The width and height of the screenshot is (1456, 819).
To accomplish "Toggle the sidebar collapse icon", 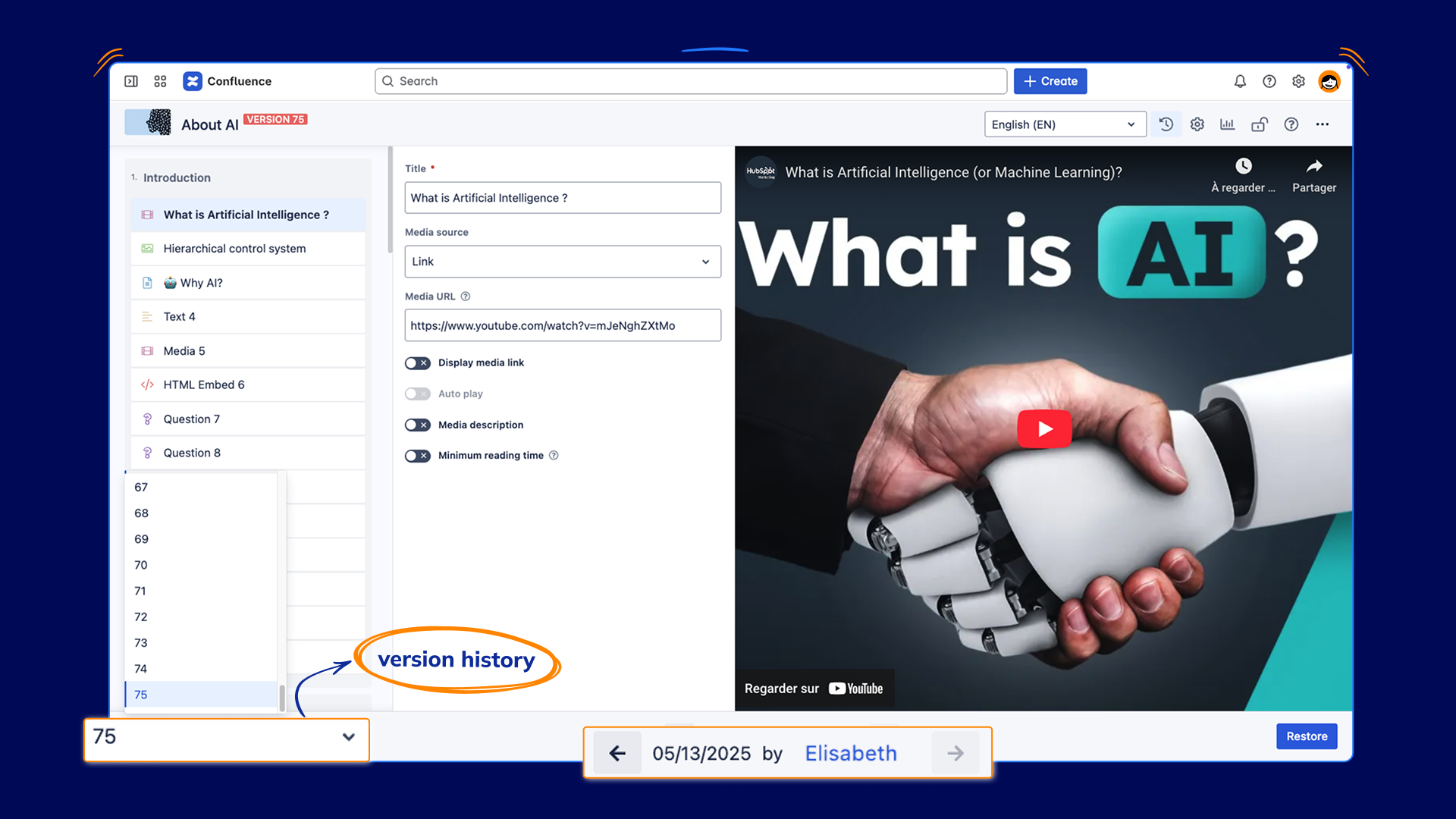I will 131,81.
